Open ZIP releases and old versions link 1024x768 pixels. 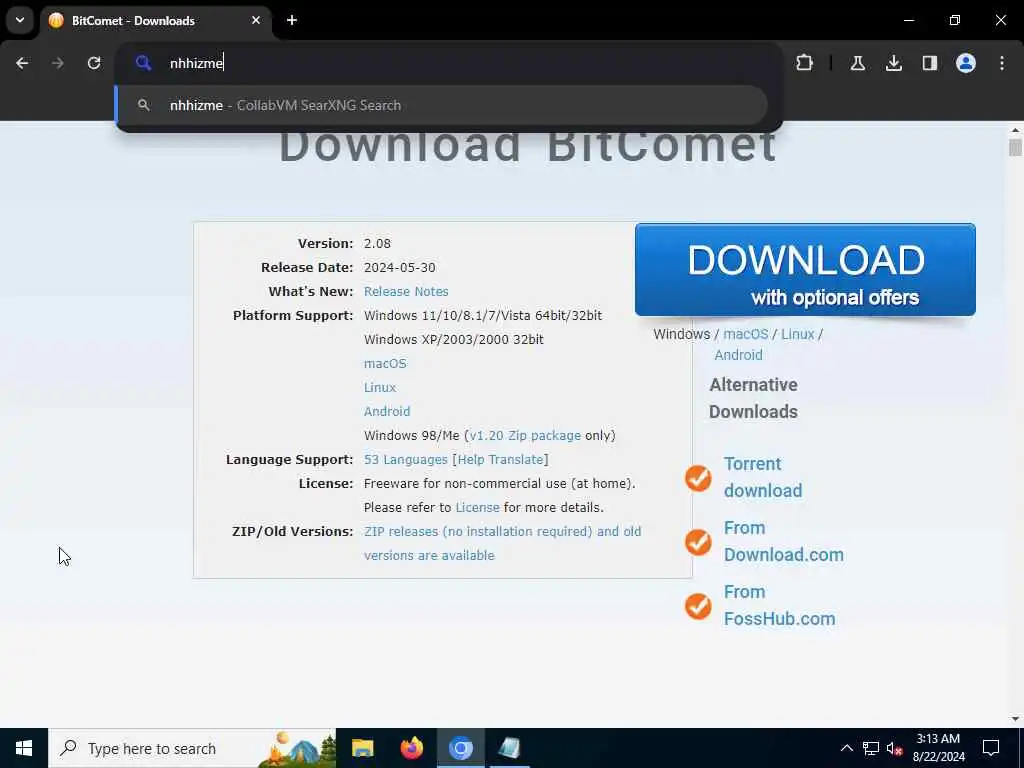point(502,543)
